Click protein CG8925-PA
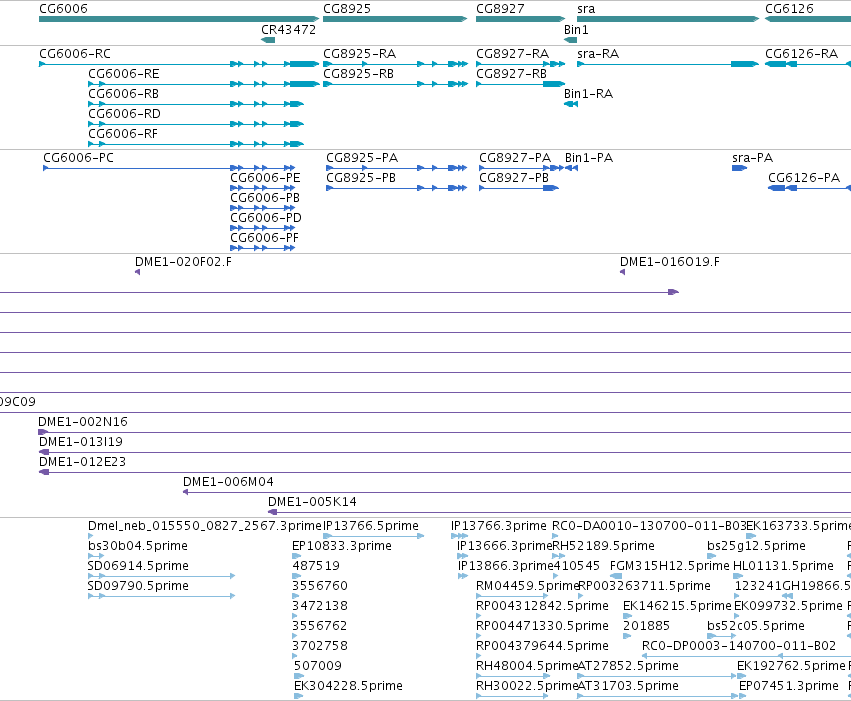 tap(397, 168)
